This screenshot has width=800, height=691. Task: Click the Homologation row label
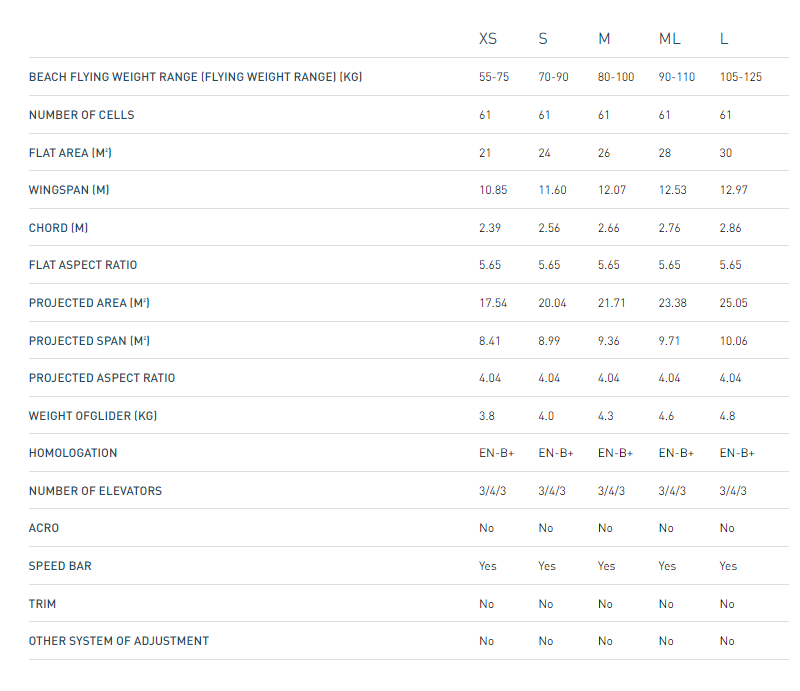click(x=73, y=453)
